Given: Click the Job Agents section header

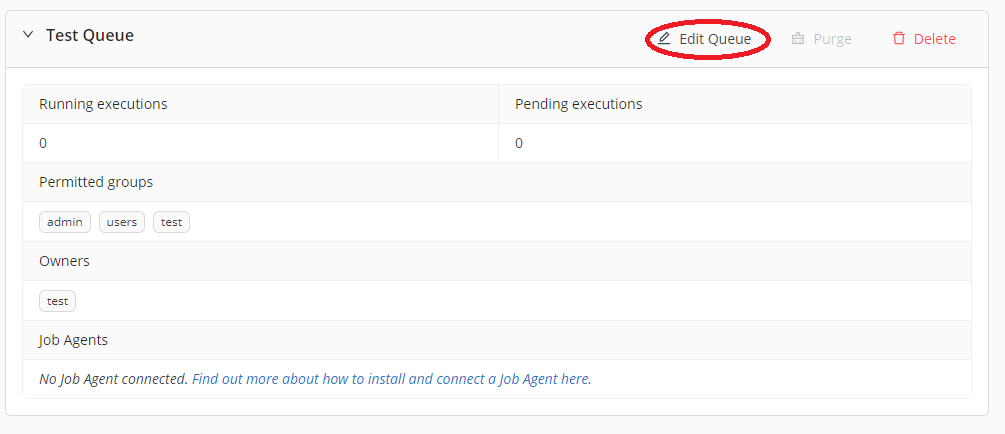Looking at the screenshot, I should 73,340.
